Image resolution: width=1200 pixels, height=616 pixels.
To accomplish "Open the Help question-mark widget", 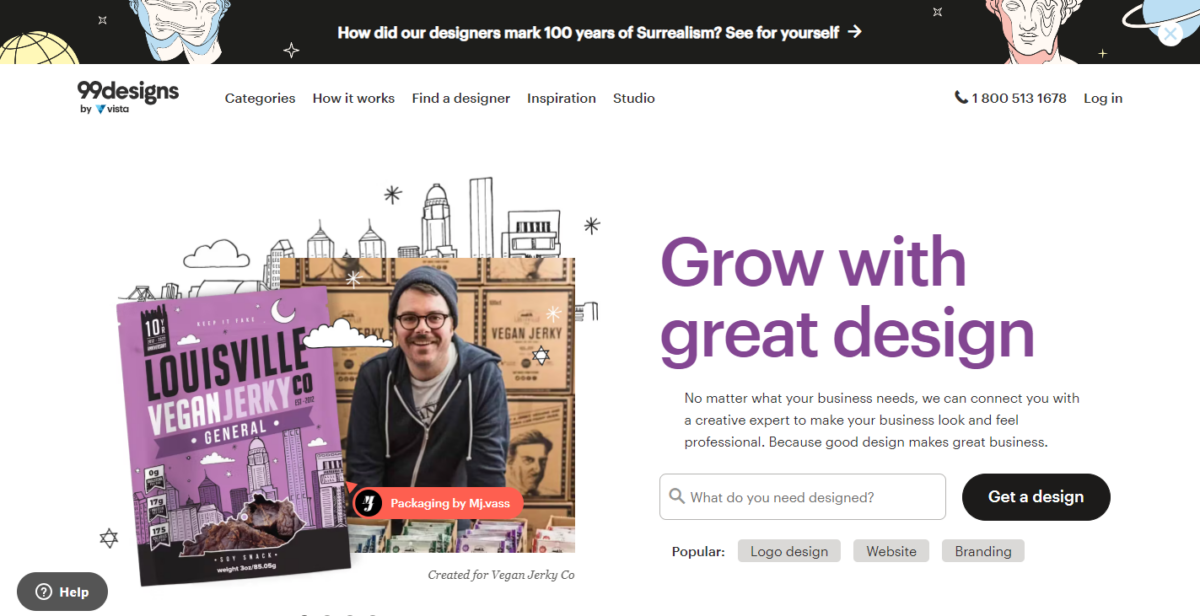I will pos(62,592).
